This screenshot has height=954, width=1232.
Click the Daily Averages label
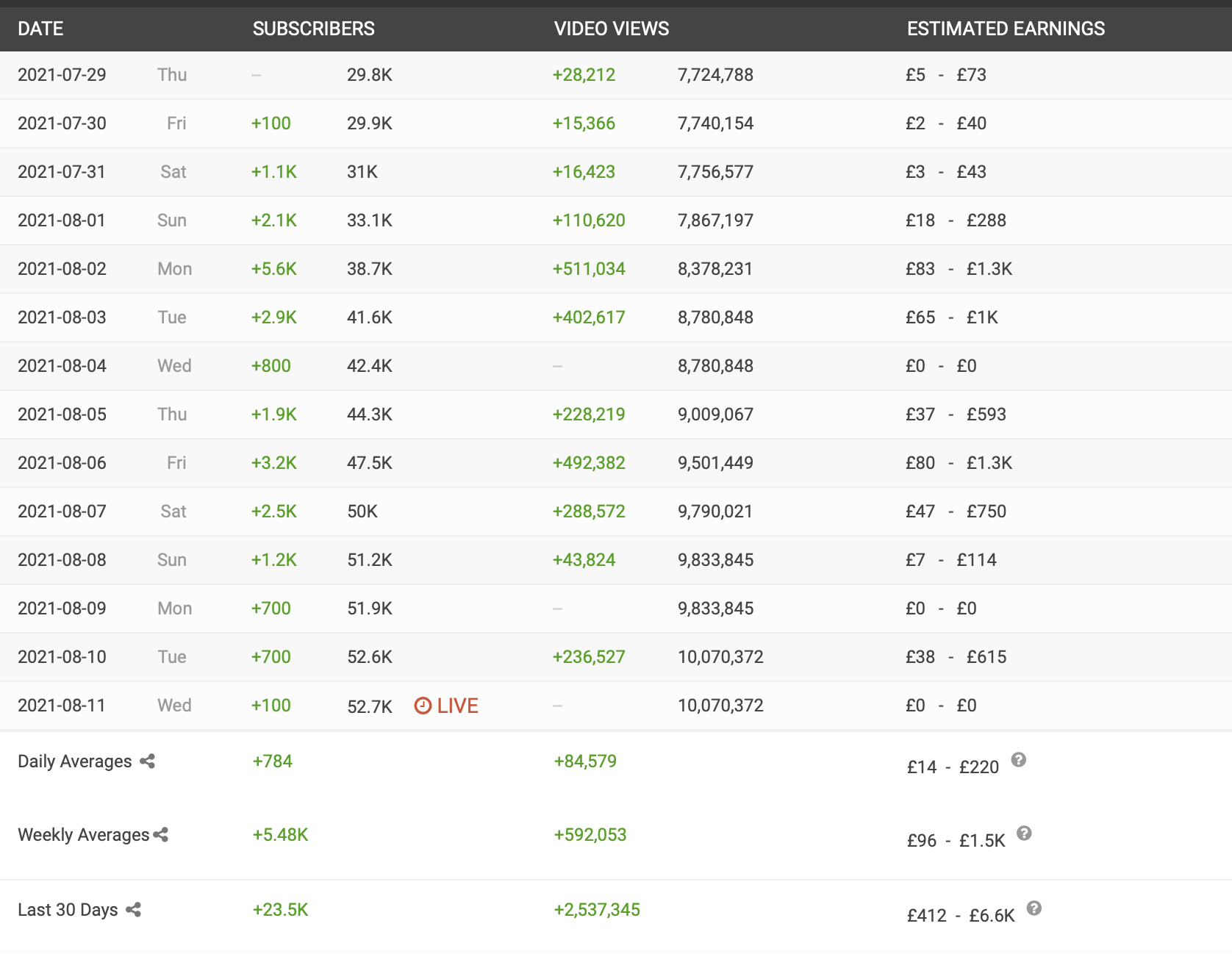pyautogui.click(x=75, y=761)
